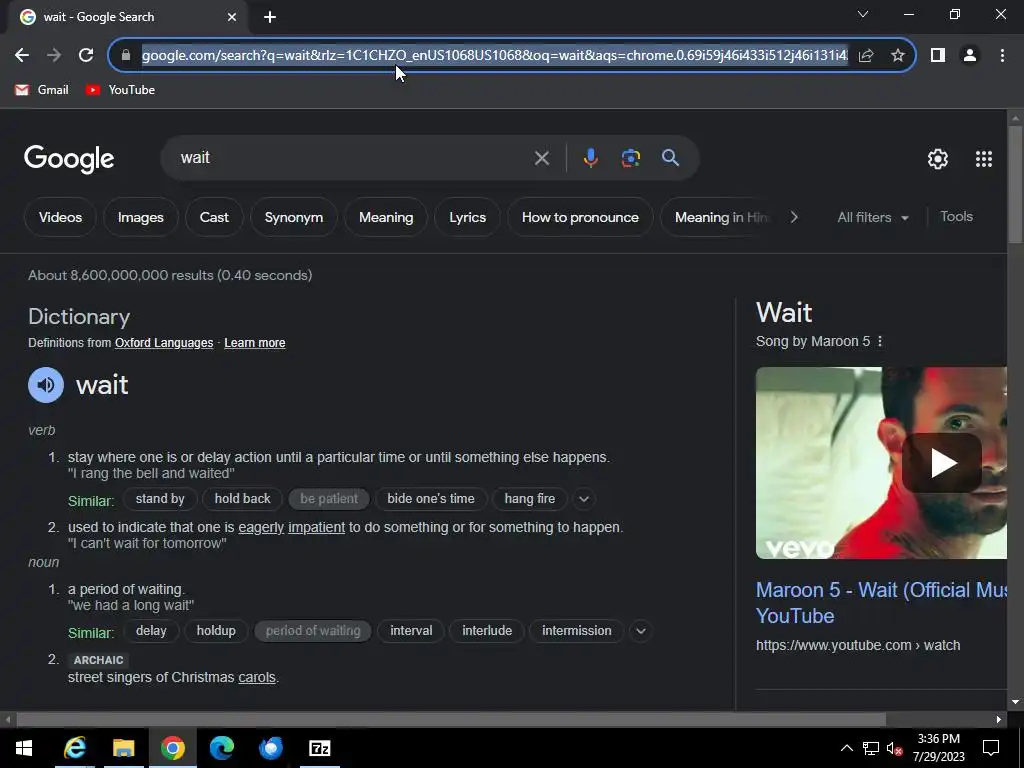This screenshot has height=768, width=1024.
Task: Open the Tools menu
Action: [956, 217]
